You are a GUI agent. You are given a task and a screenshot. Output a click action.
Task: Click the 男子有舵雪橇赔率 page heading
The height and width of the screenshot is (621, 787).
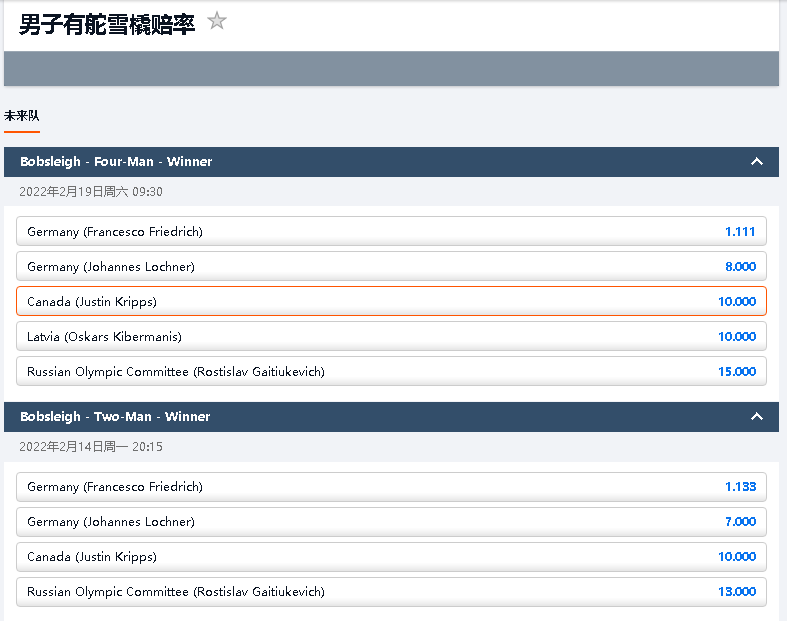tap(107, 24)
